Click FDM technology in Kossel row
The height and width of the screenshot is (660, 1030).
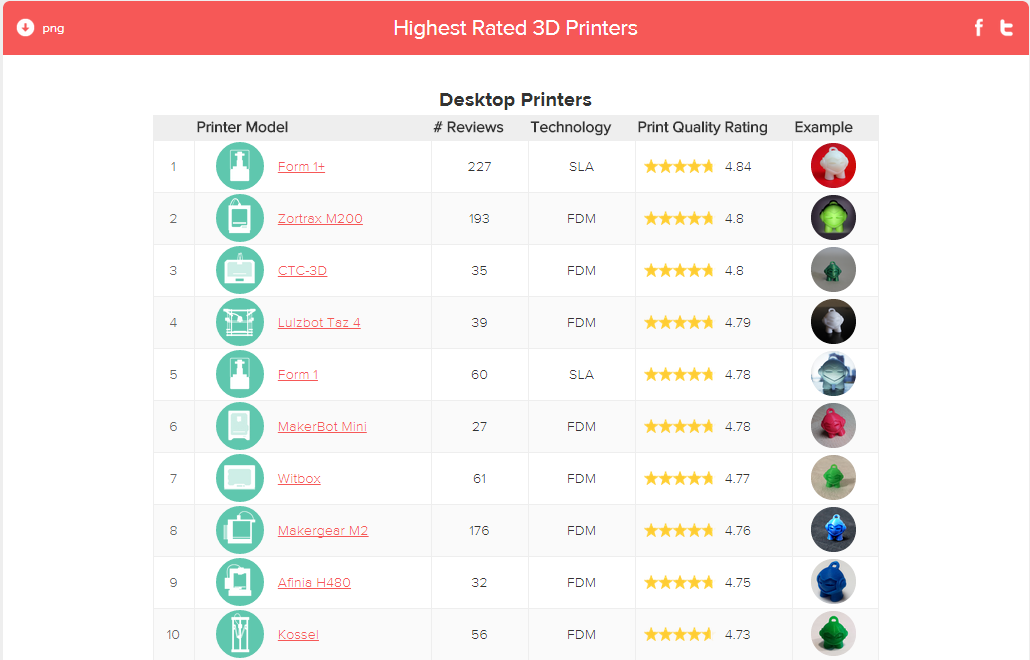tap(581, 634)
